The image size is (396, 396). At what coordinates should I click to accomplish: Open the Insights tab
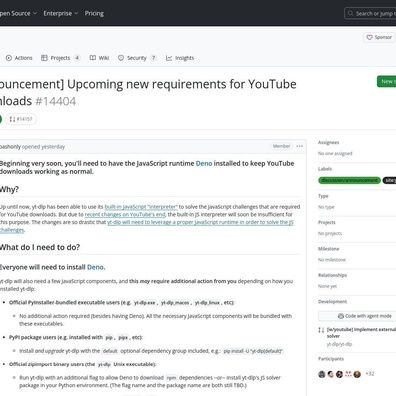click(180, 58)
